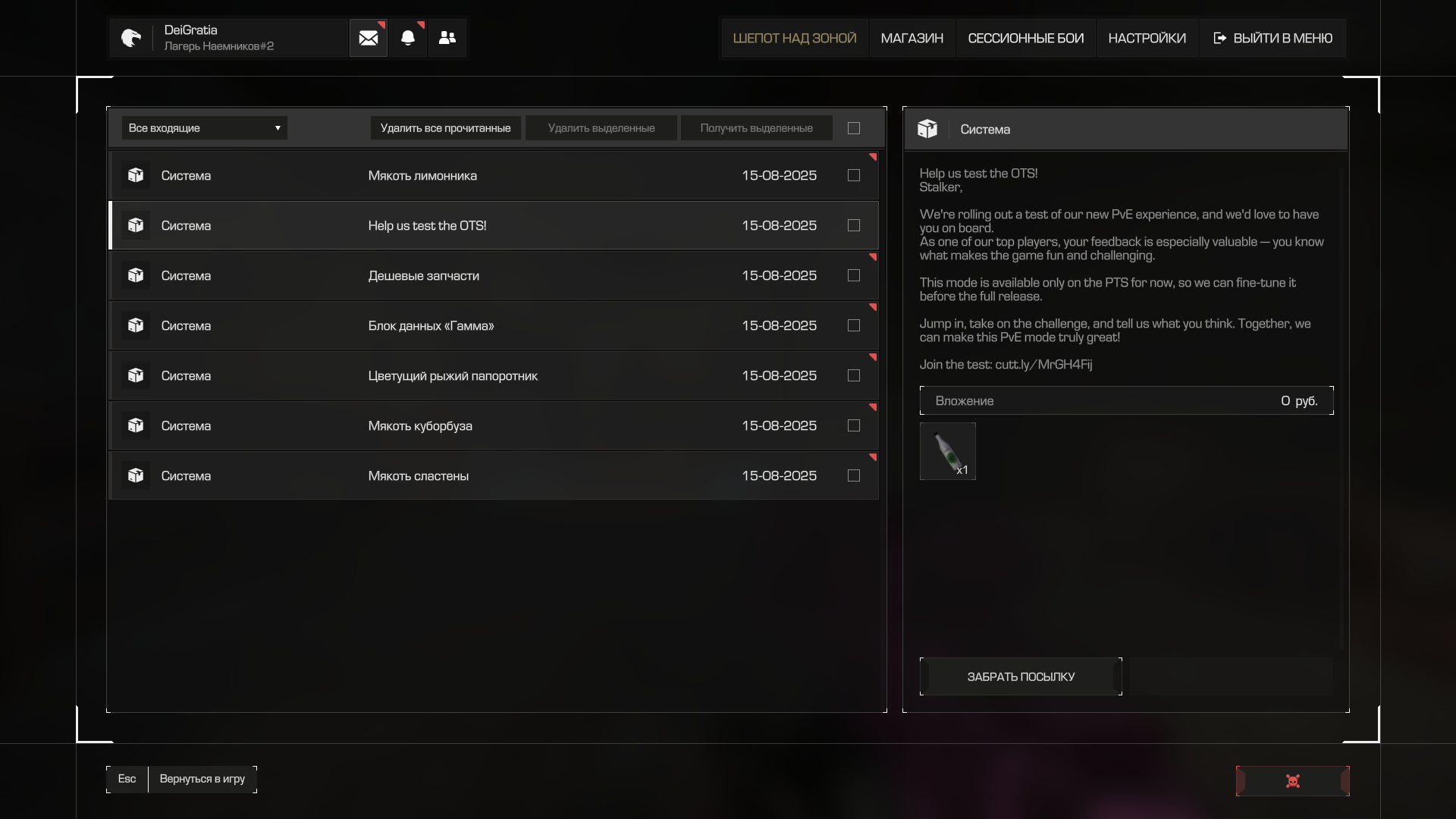Image resolution: width=1456 pixels, height=819 pixels.
Task: Click Удалить все прочитанные button
Action: coord(445,128)
